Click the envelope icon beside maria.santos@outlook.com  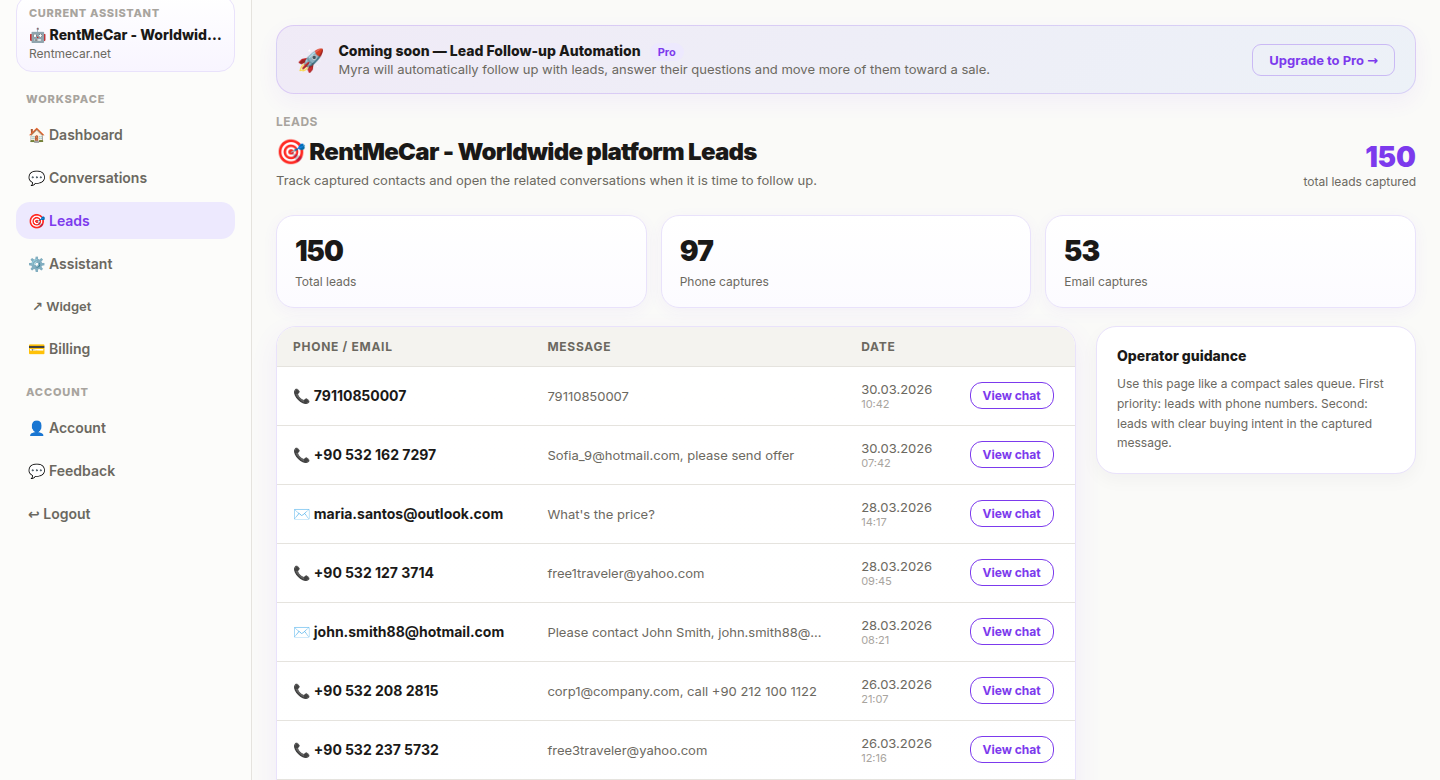coord(301,514)
